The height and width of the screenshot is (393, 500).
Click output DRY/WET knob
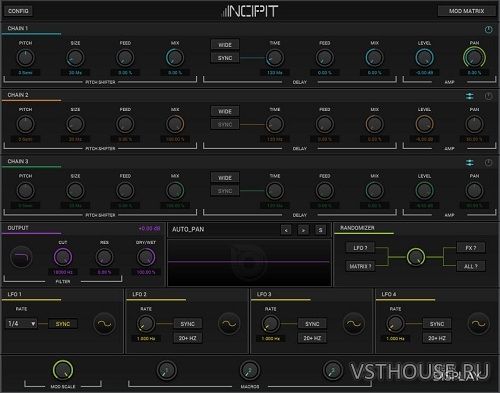coord(146,257)
